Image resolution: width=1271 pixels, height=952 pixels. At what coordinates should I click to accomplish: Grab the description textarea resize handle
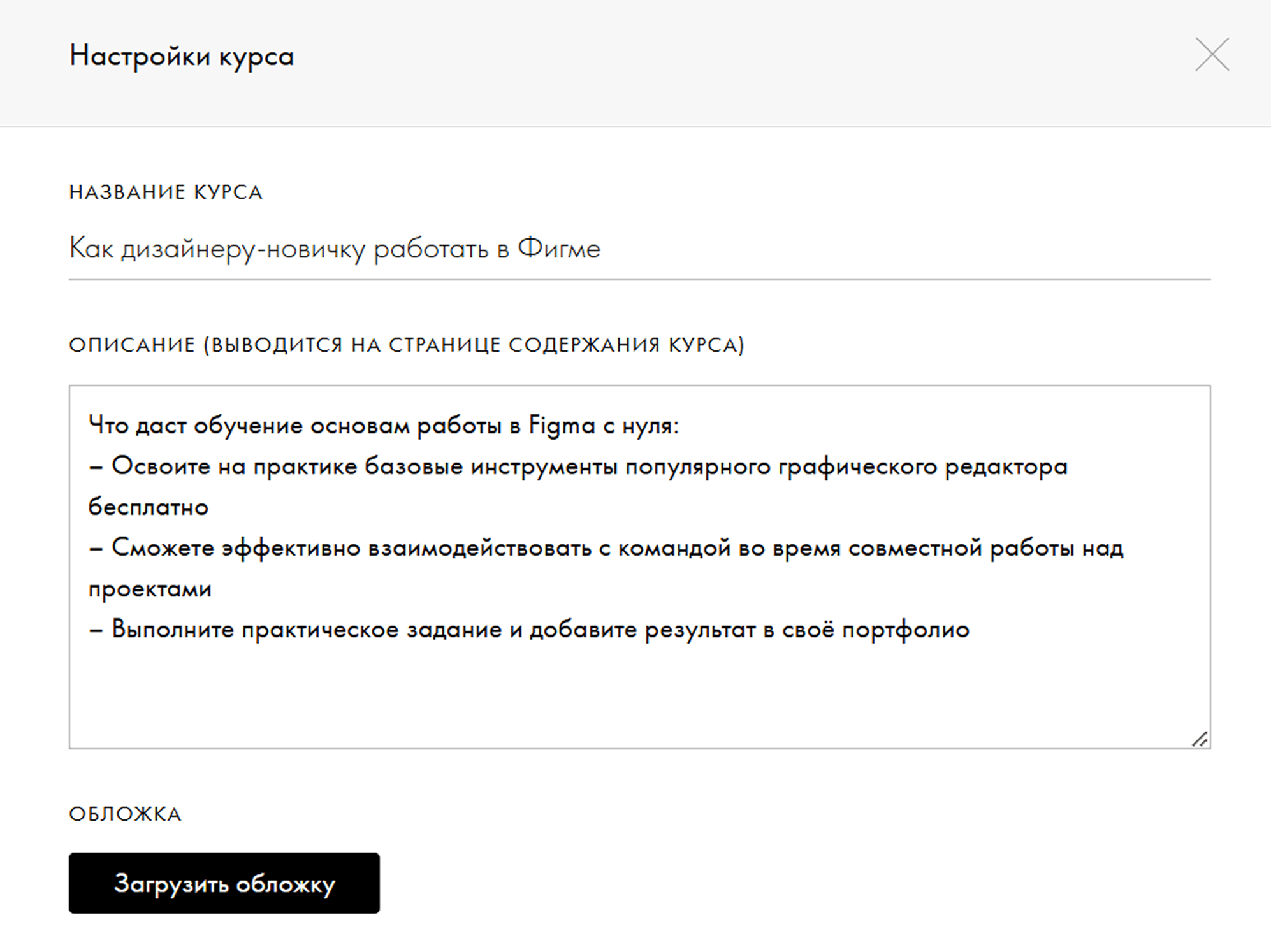1200,739
